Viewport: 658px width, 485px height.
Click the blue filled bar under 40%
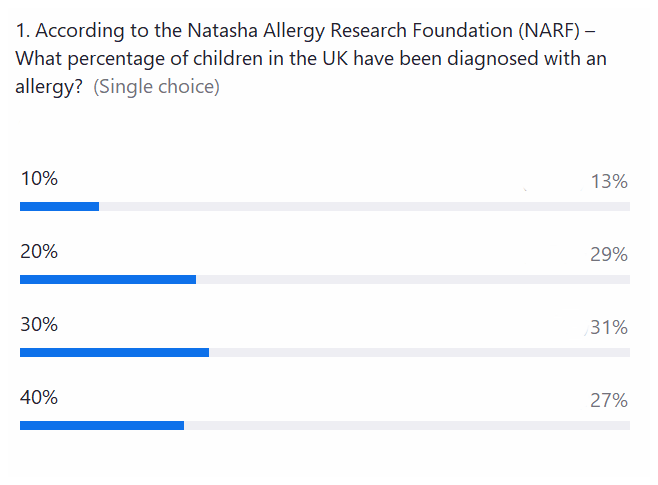(x=102, y=425)
